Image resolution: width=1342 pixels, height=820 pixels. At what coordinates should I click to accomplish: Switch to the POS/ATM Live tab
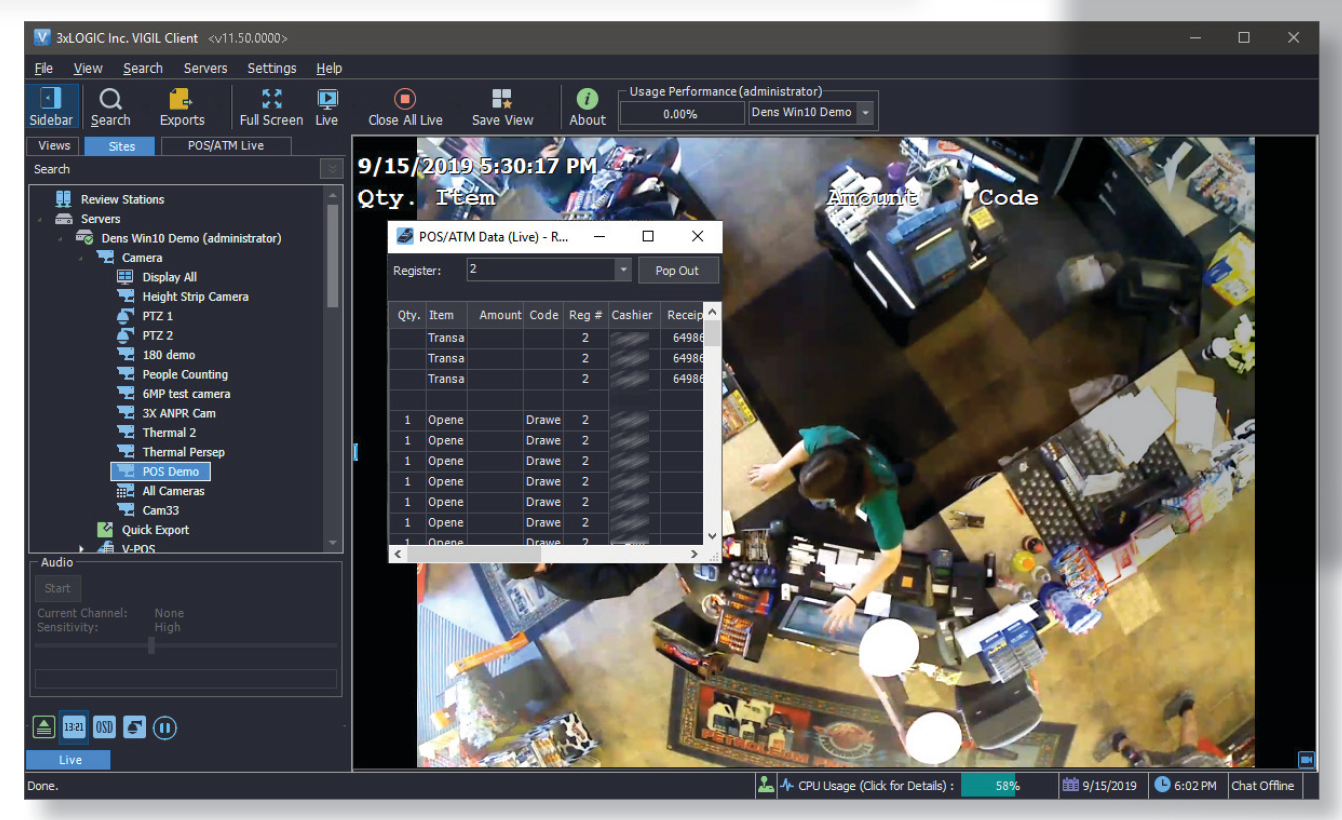click(x=226, y=146)
